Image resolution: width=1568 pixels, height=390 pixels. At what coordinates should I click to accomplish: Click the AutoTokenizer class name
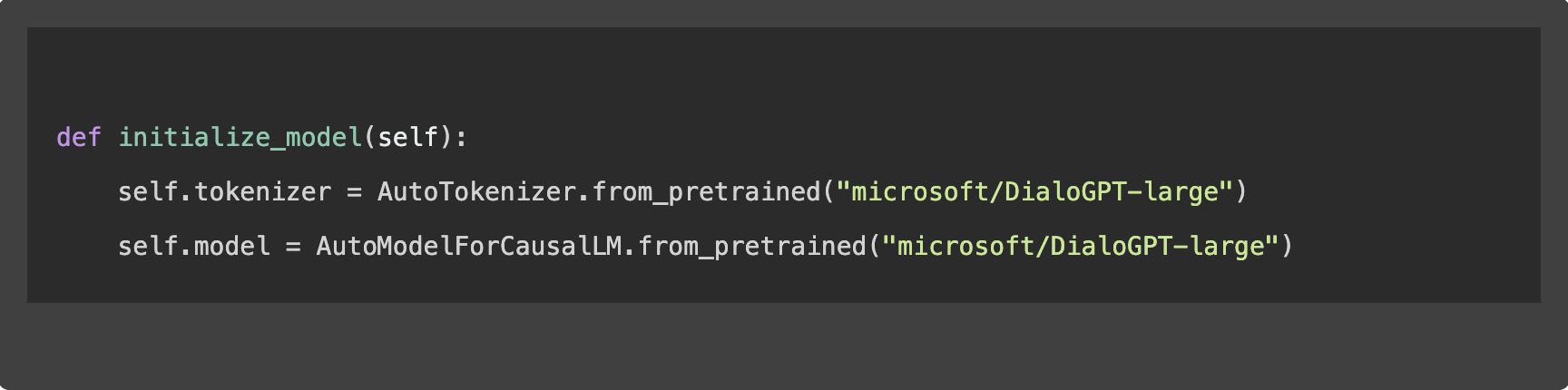(476, 191)
